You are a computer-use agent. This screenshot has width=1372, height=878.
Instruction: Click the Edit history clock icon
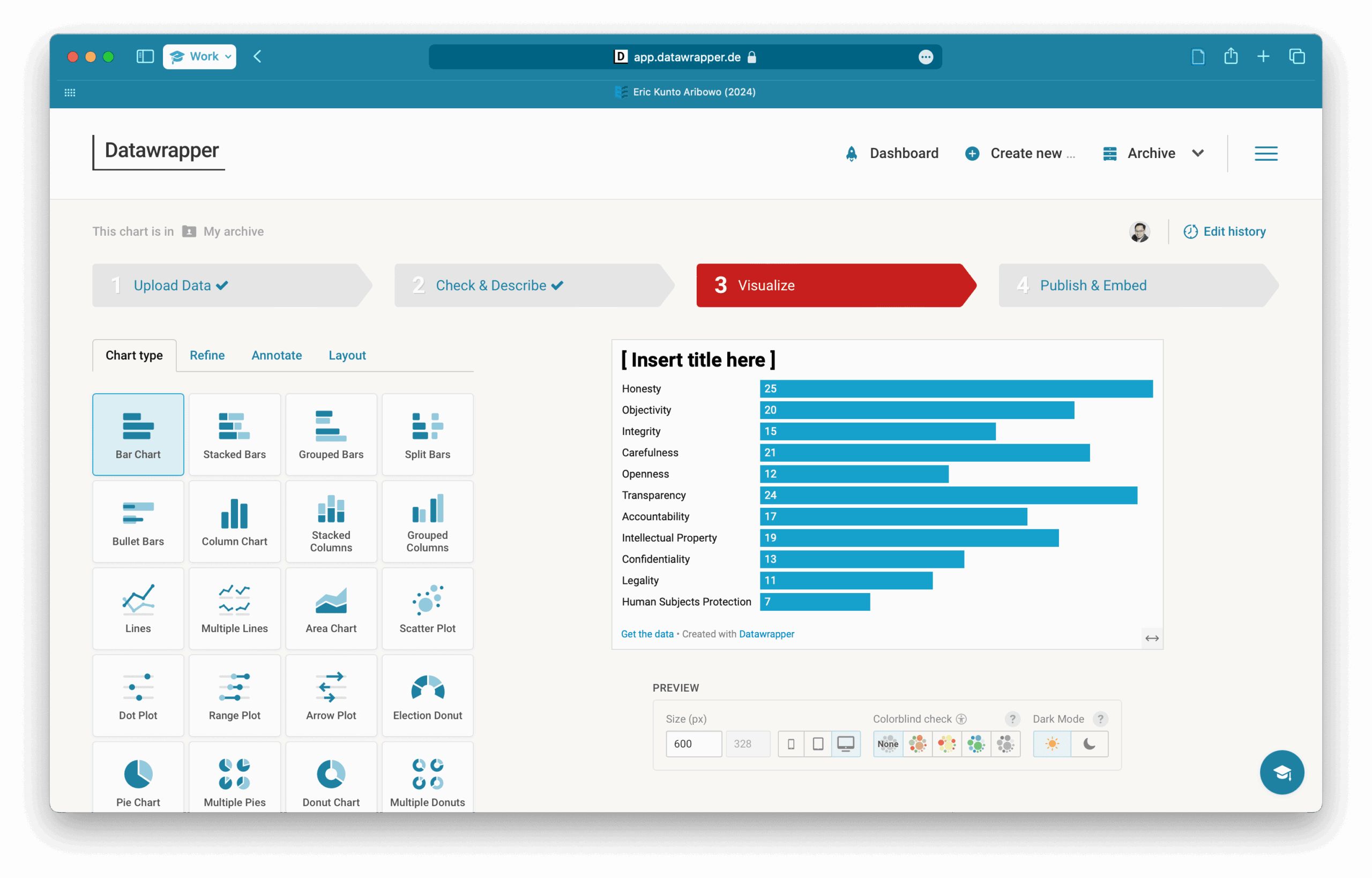coord(1190,231)
